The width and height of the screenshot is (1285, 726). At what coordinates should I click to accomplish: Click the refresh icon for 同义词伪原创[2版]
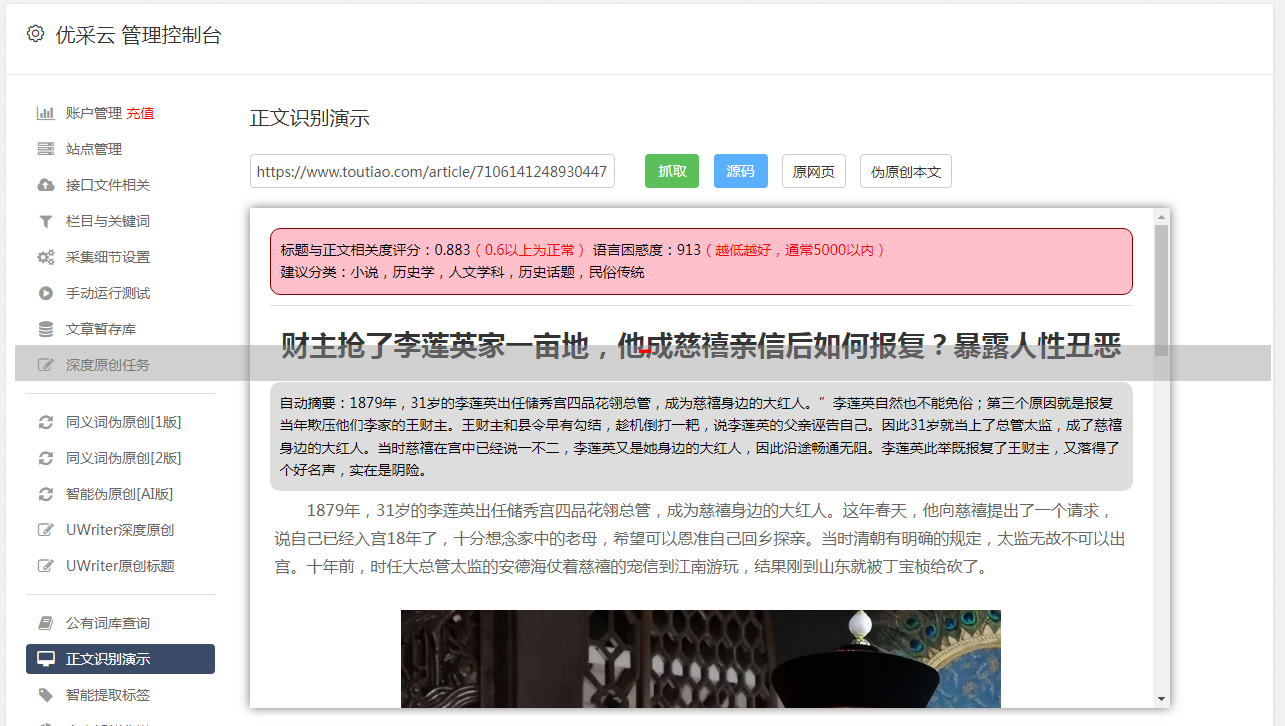46,458
